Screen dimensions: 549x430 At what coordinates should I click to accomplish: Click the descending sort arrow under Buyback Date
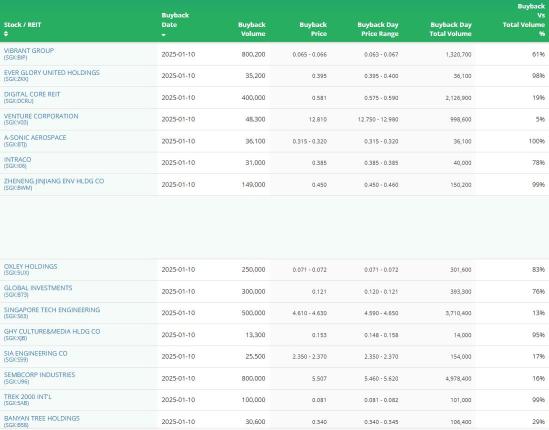(x=164, y=35)
